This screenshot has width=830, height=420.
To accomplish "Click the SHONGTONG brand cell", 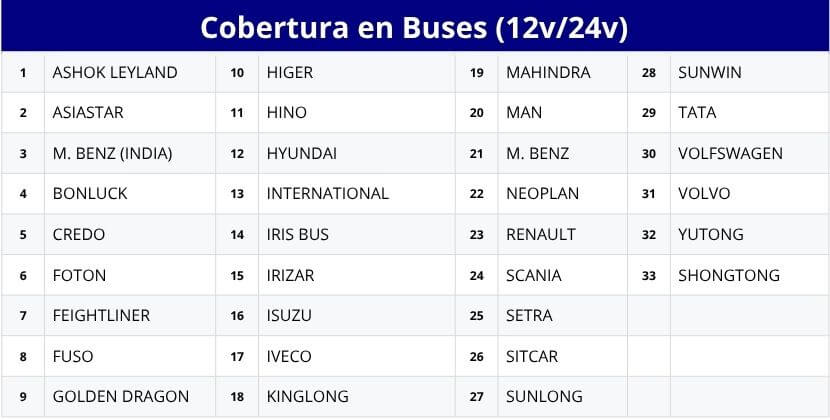I will click(750, 275).
